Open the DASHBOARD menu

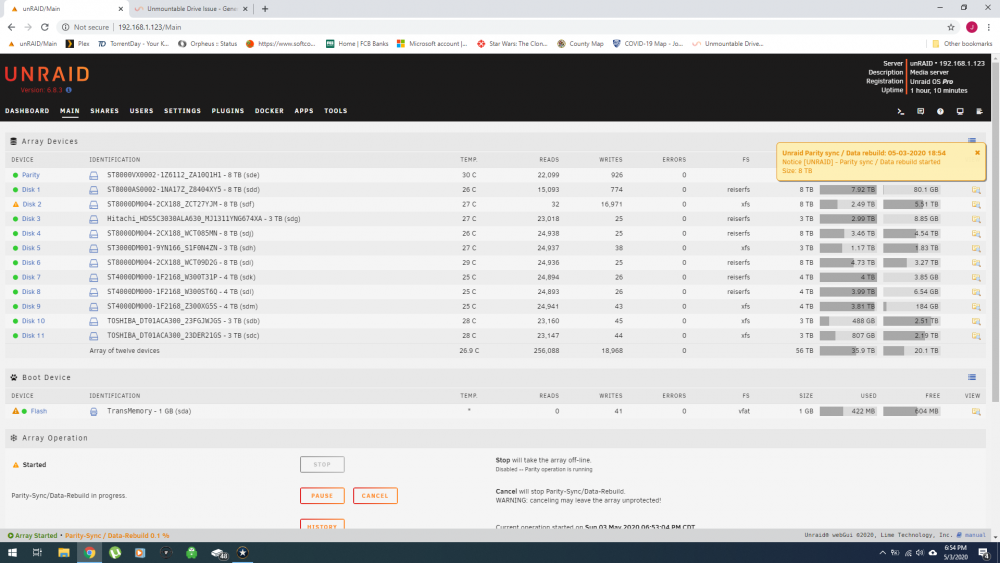point(27,111)
